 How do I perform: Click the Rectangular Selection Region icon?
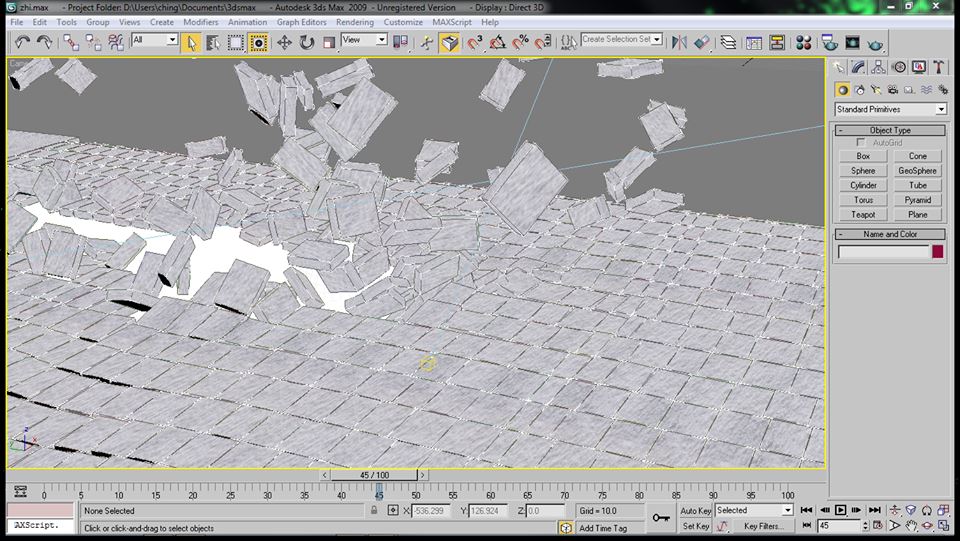coord(236,43)
